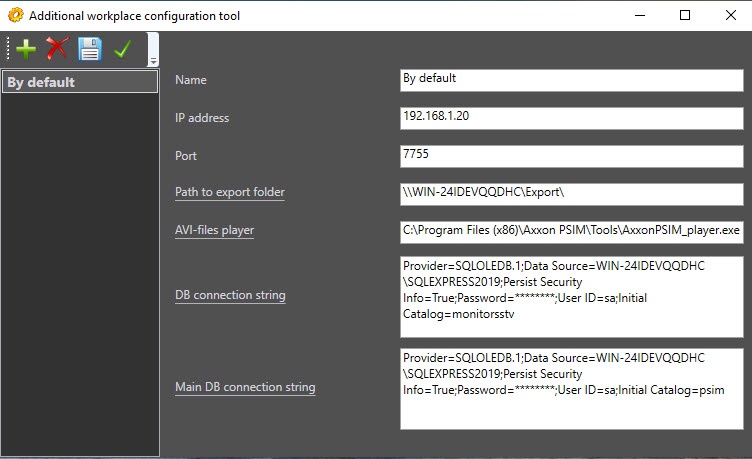Open the toolbar overflow dropdown arrow
This screenshot has width=752, height=459.
153,60
